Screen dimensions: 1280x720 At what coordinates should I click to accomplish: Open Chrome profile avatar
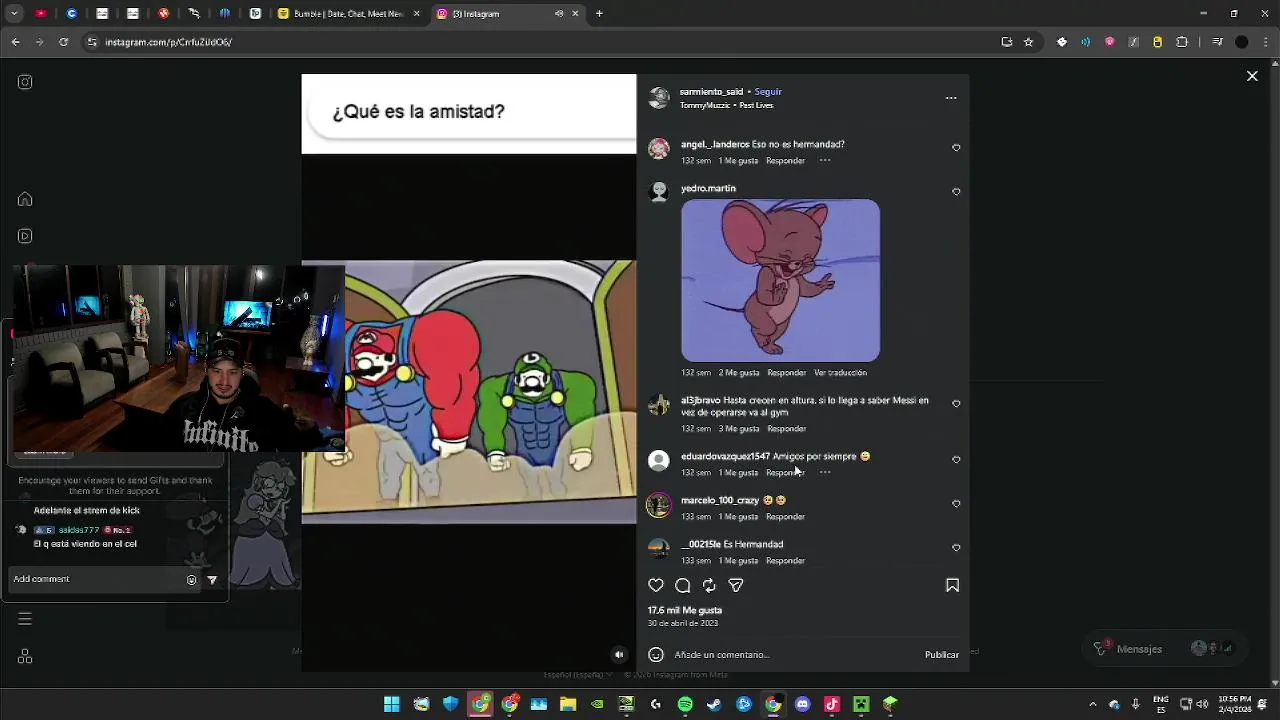[x=1241, y=42]
